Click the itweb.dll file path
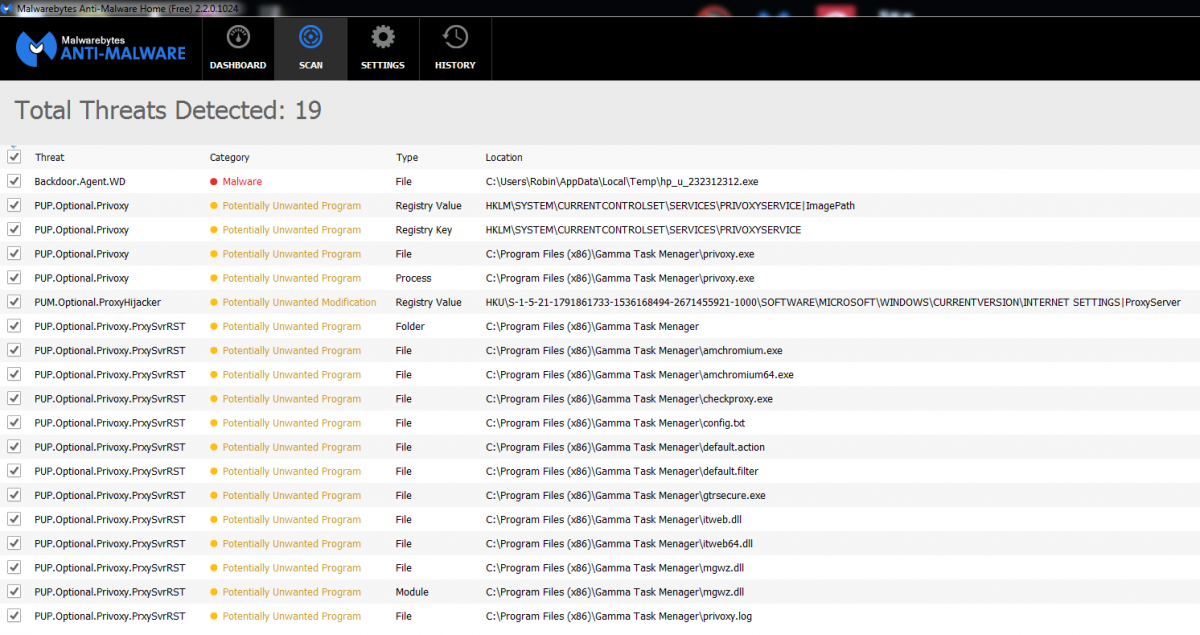The image size is (1200, 635). 614,519
